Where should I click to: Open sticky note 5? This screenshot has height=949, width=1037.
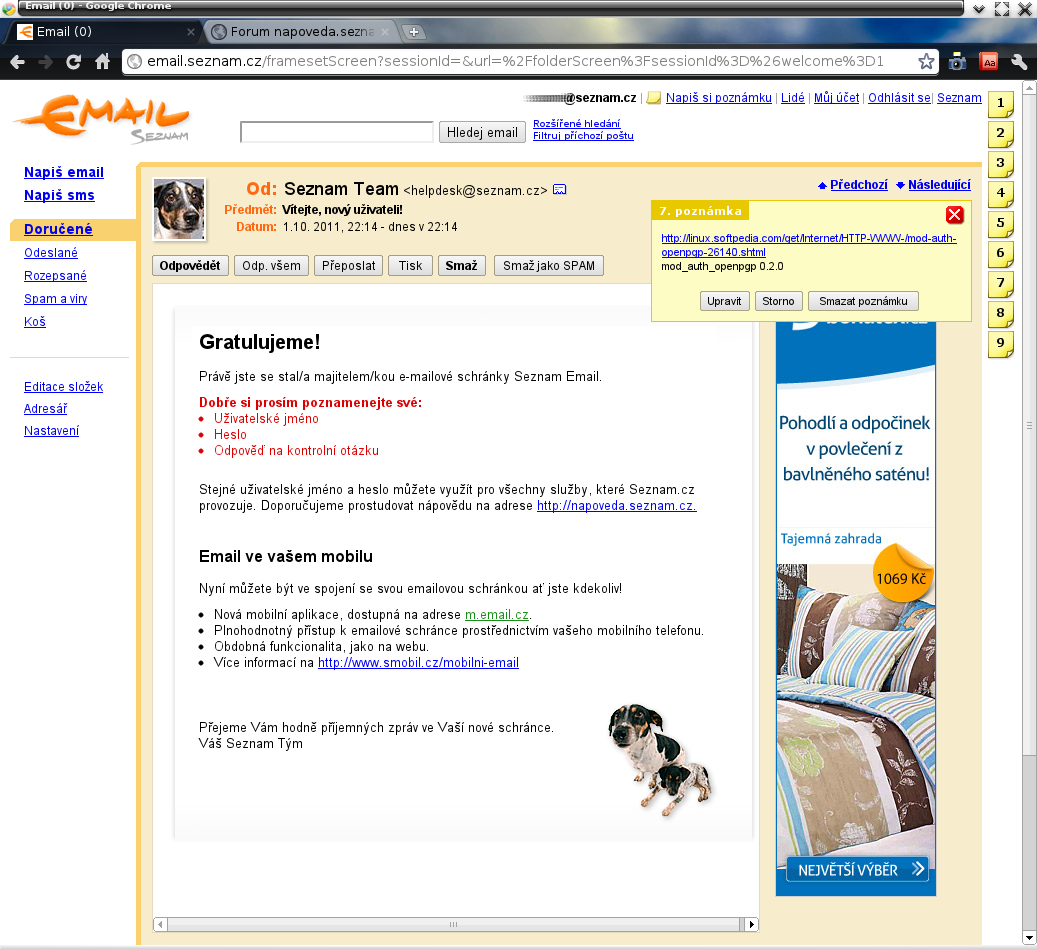click(1000, 223)
